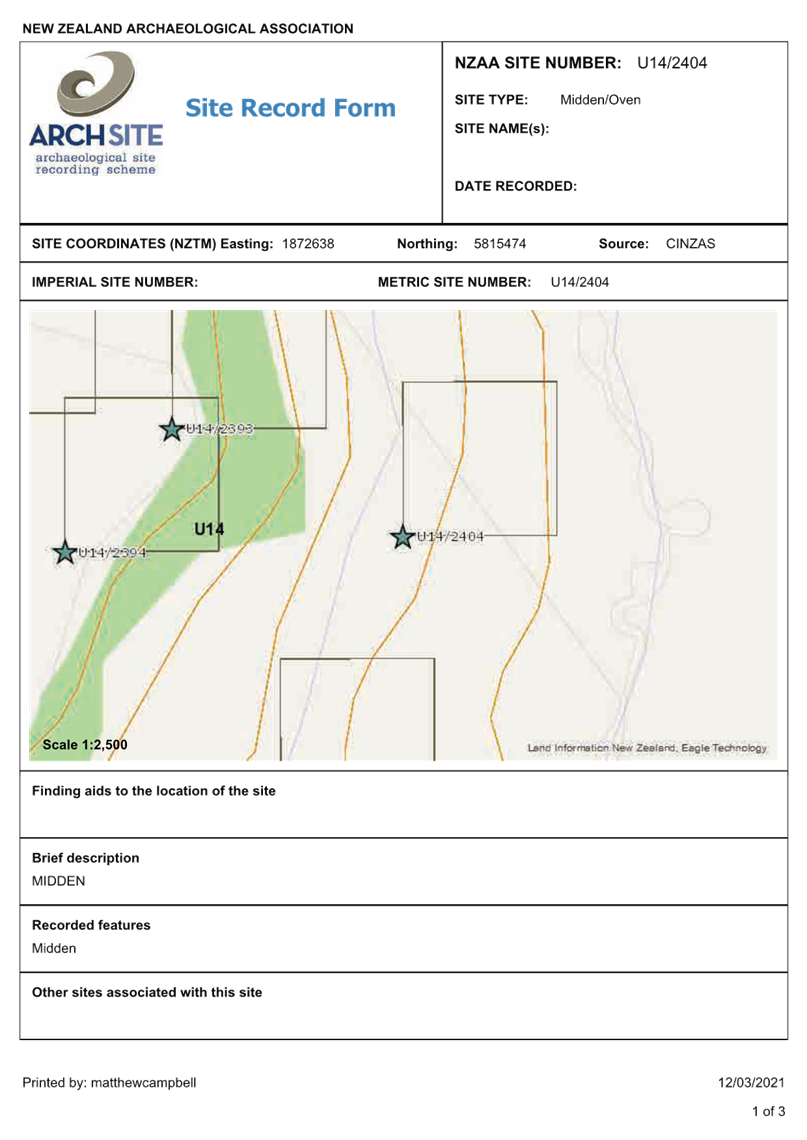Select the NZAA Site Number value U14/2404
The height and width of the screenshot is (1140, 807).
(672, 63)
